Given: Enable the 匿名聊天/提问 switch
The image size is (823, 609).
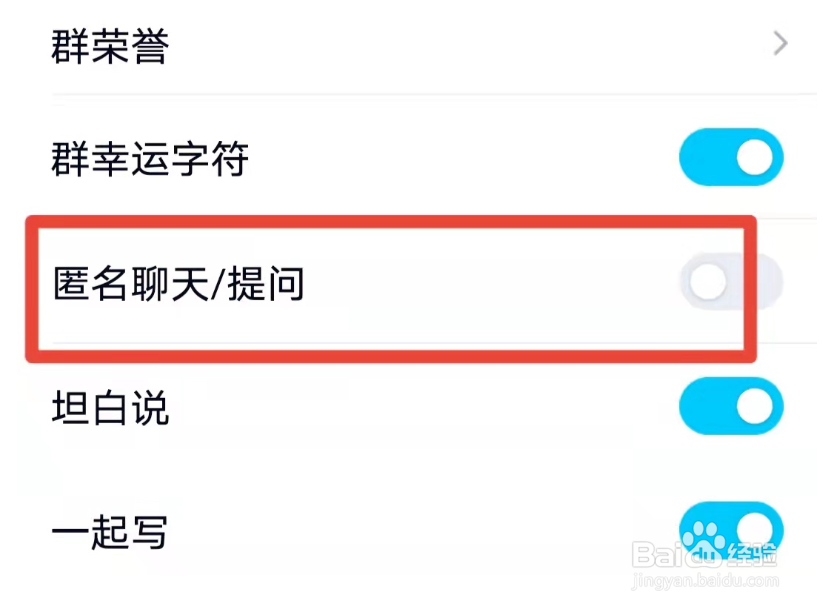Looking at the screenshot, I should (x=731, y=282).
